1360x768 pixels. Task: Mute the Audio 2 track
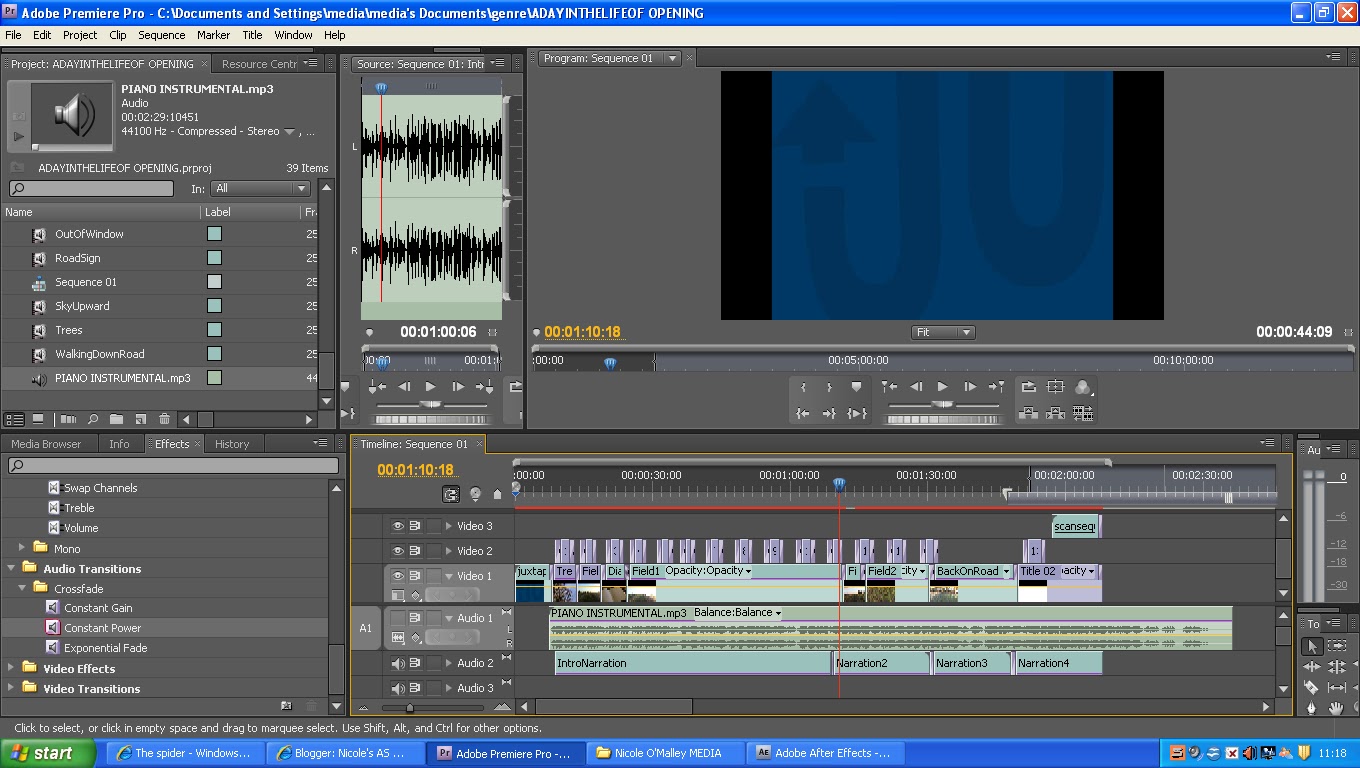point(397,663)
